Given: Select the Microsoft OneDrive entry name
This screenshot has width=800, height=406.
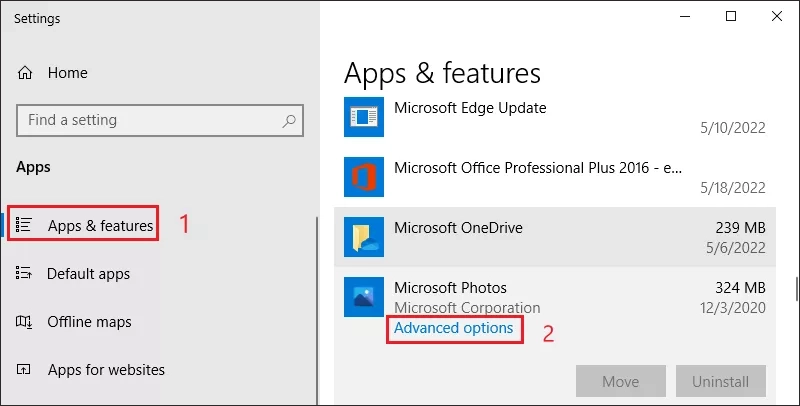Looking at the screenshot, I should (x=458, y=228).
